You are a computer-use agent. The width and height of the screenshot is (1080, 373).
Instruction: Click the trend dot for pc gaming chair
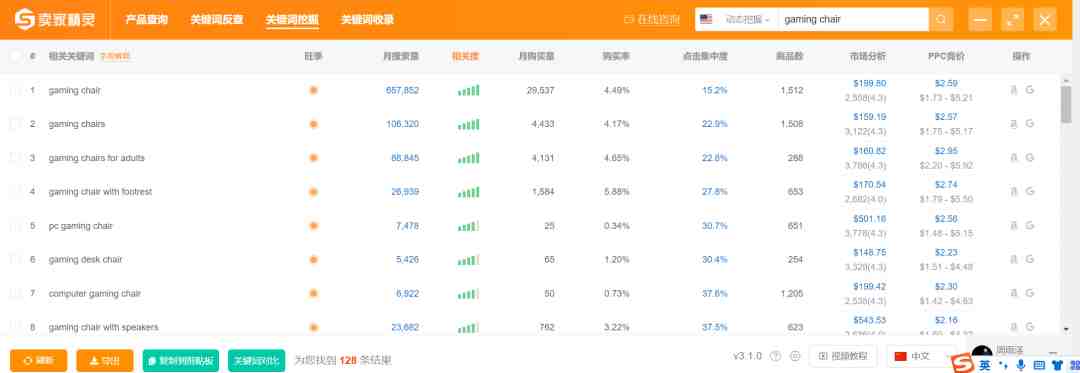[x=313, y=226]
